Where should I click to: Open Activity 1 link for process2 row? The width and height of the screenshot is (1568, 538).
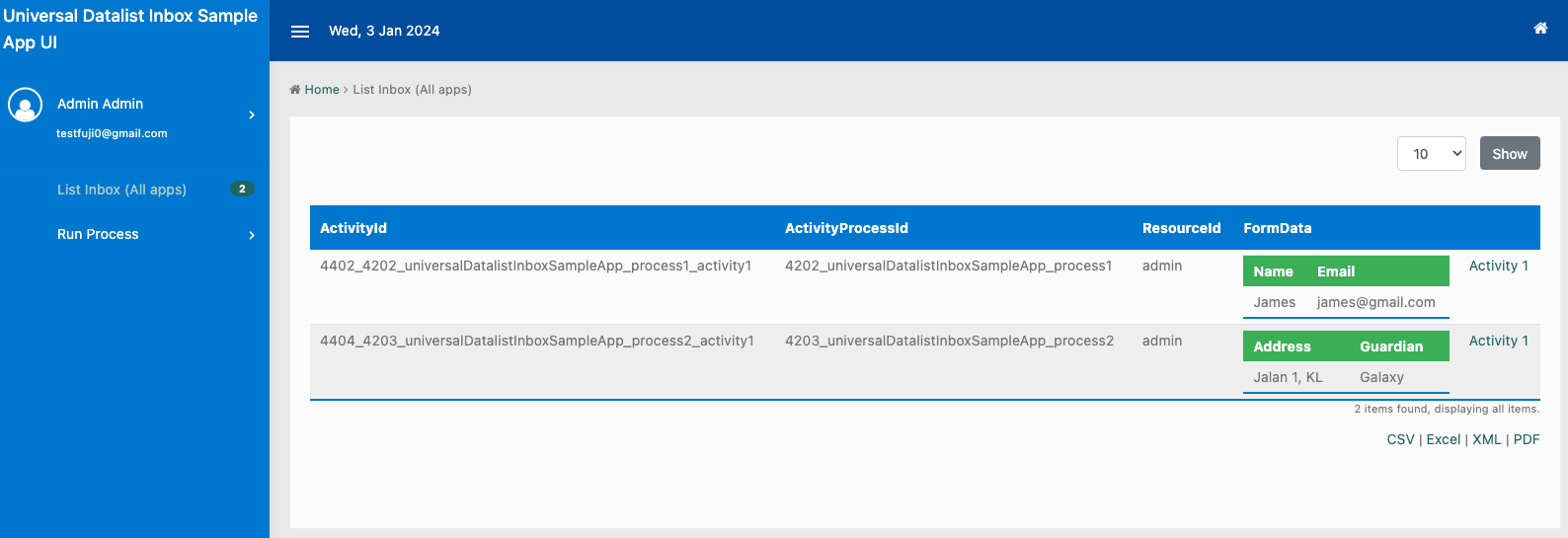point(1498,341)
